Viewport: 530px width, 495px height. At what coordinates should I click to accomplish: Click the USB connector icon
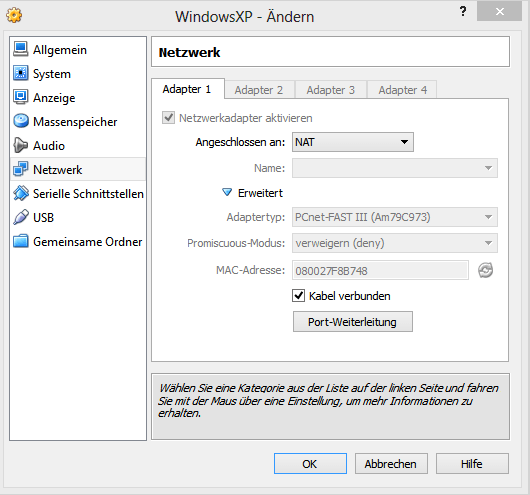(x=21, y=217)
